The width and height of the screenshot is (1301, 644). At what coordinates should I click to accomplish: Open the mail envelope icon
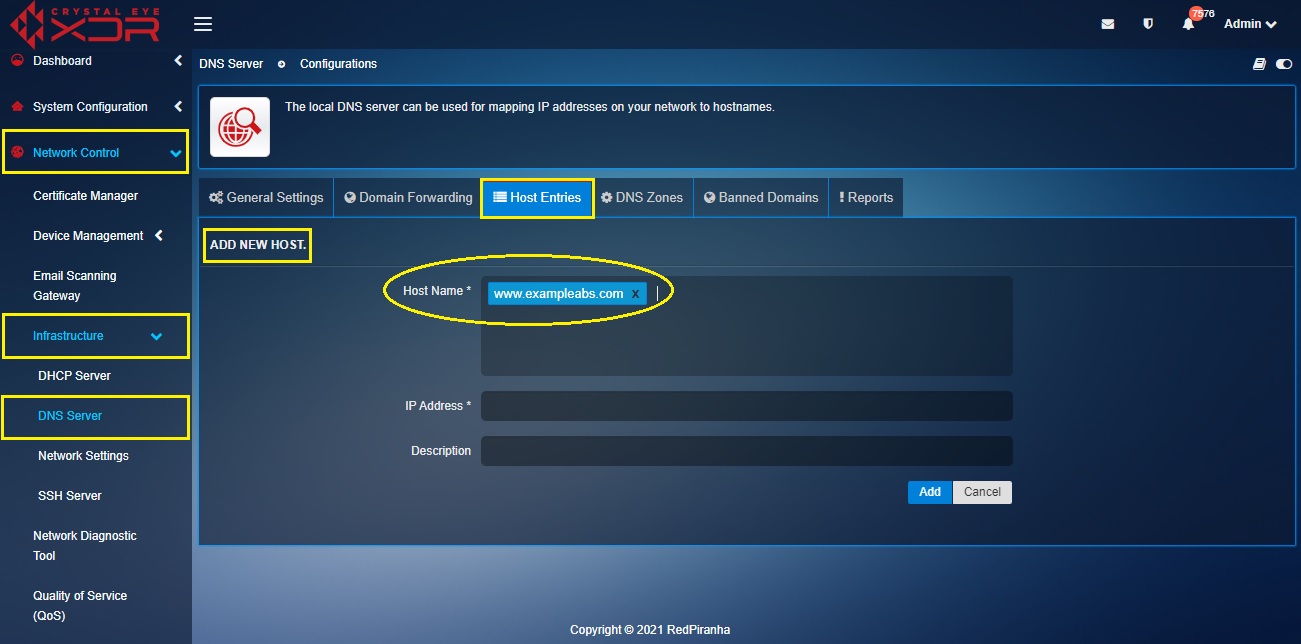pos(1108,24)
